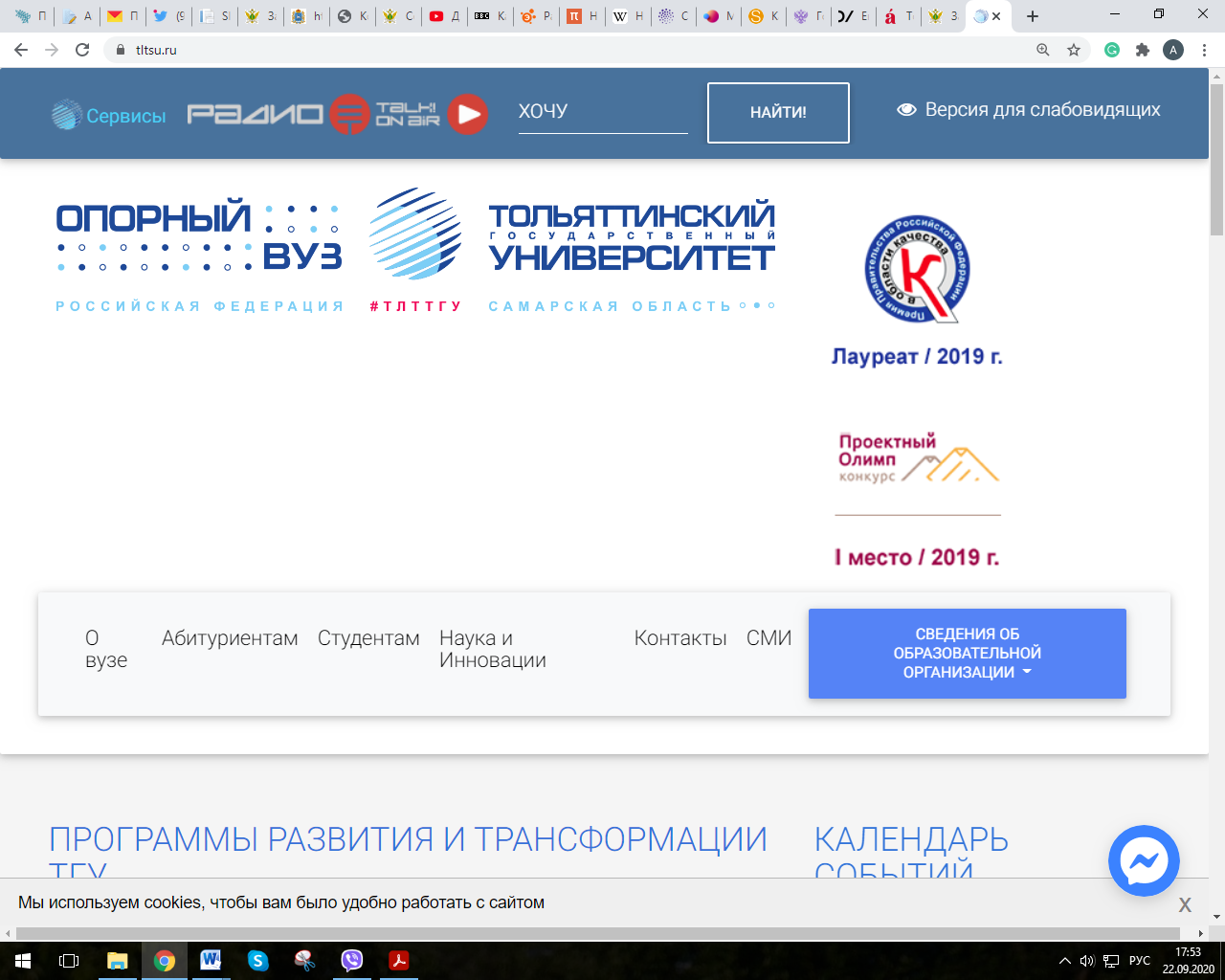1225x980 pixels.
Task: Open the Абитуриентам menu item
Action: [230, 638]
